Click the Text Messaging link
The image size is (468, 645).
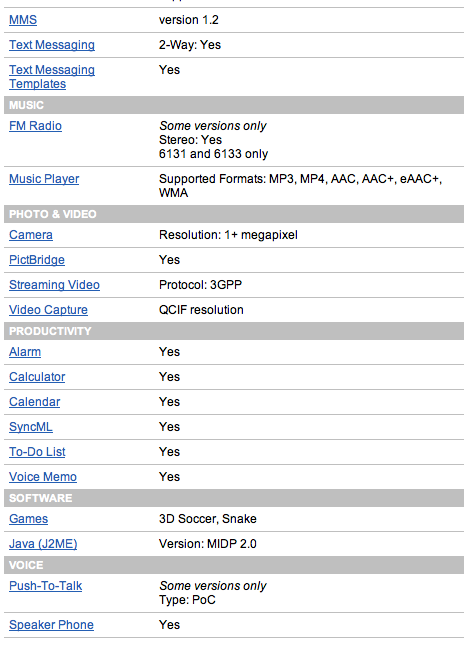pos(52,45)
